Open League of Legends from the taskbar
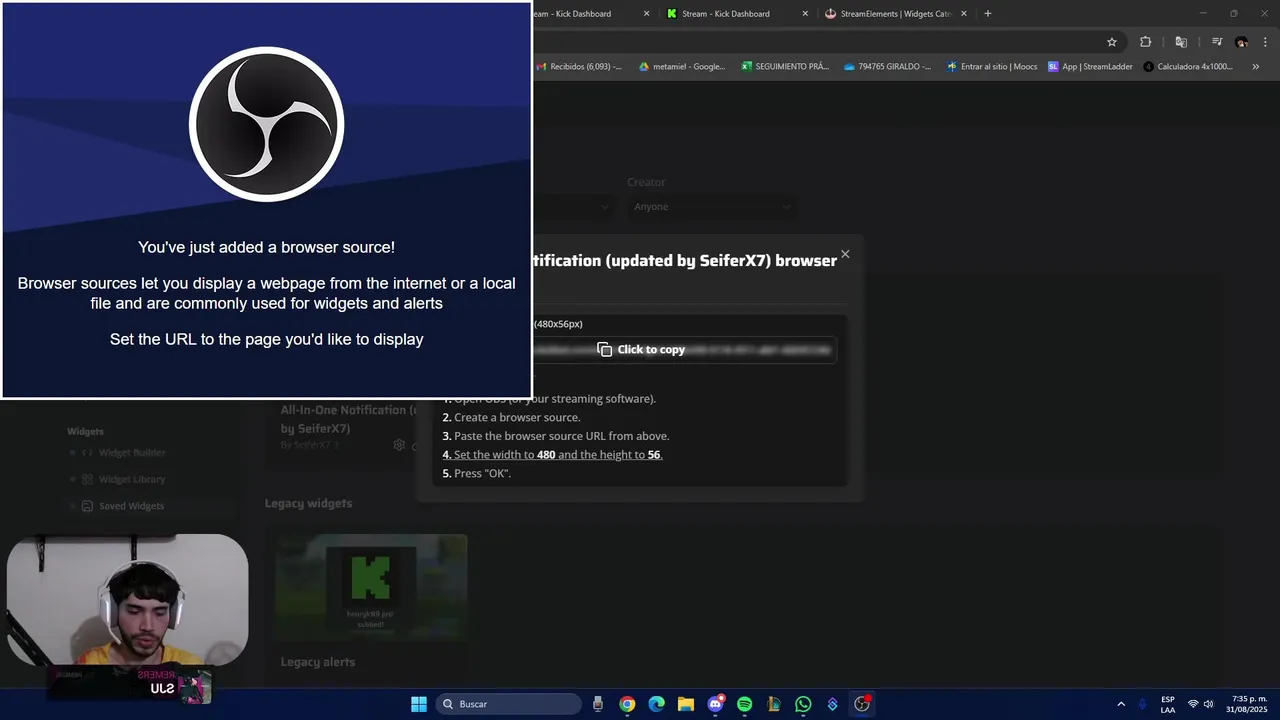 coord(774,704)
